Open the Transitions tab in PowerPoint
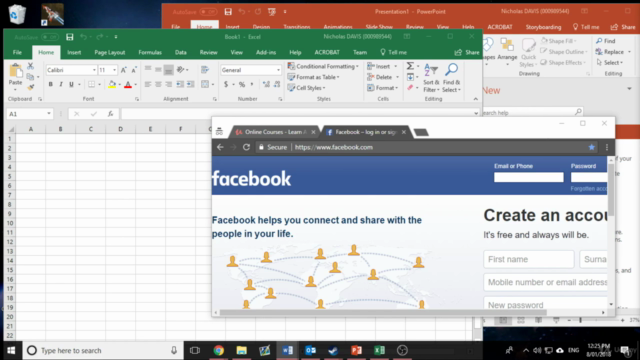Screen dimensions: 640x360 point(297,27)
